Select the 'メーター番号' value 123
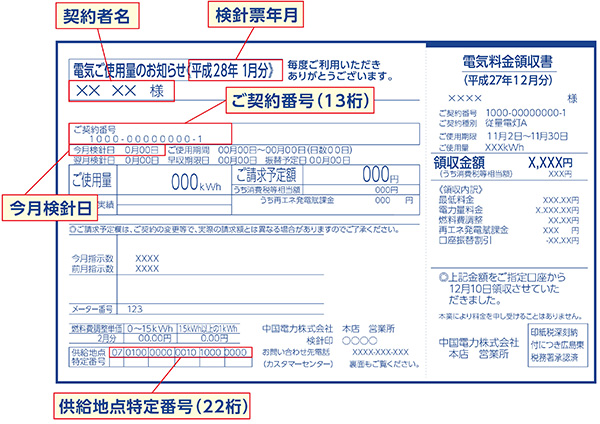The image size is (600, 424). point(135,309)
